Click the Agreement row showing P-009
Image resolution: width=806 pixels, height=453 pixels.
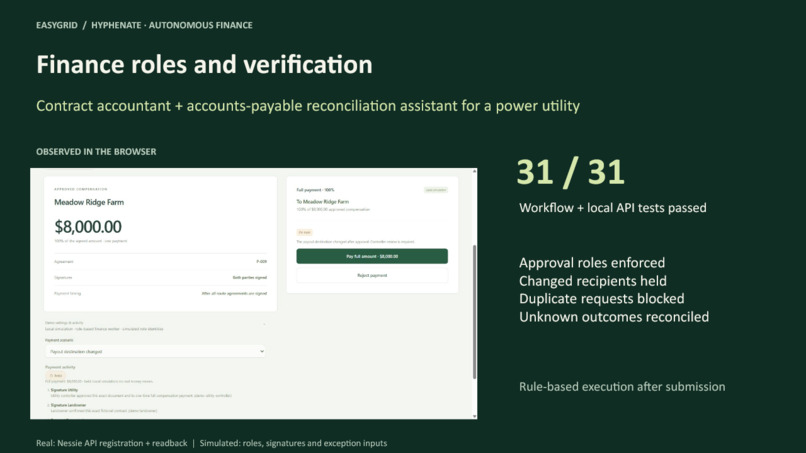(x=160, y=262)
